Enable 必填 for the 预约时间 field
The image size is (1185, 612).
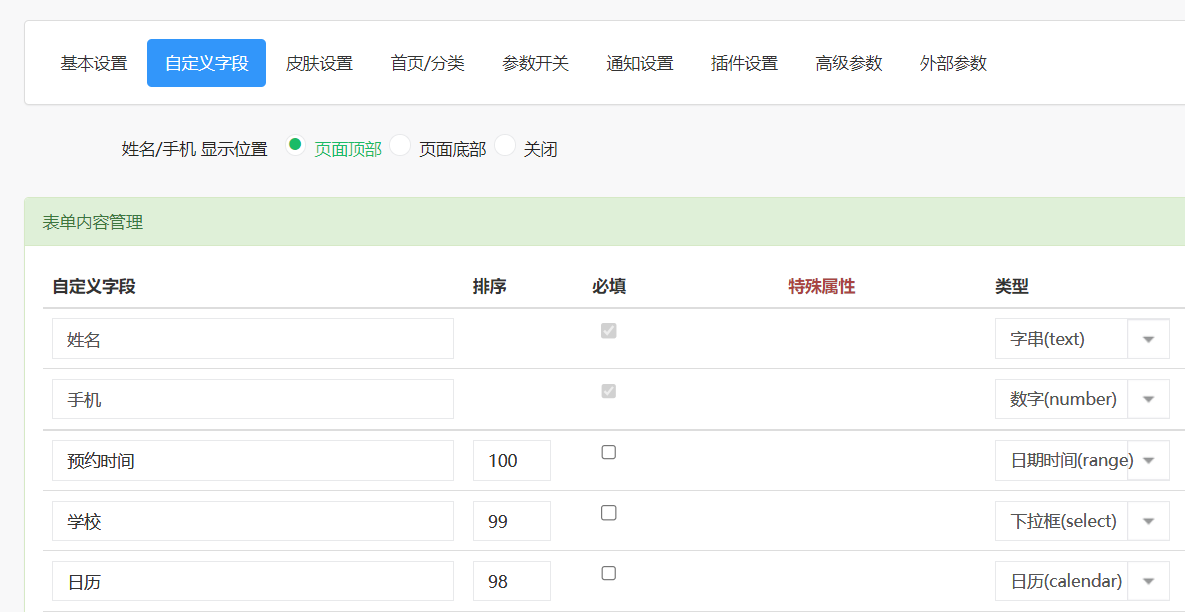click(x=608, y=452)
